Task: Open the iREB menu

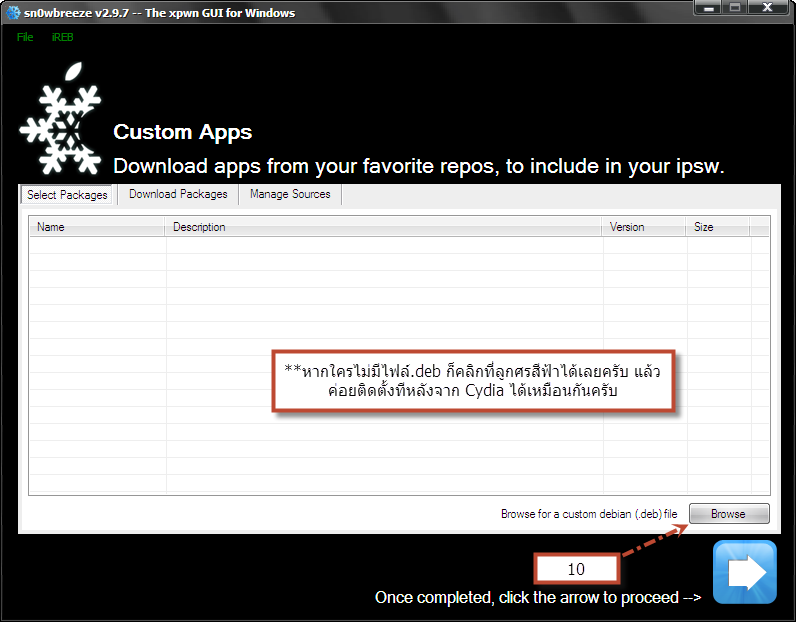Action: click(63, 37)
